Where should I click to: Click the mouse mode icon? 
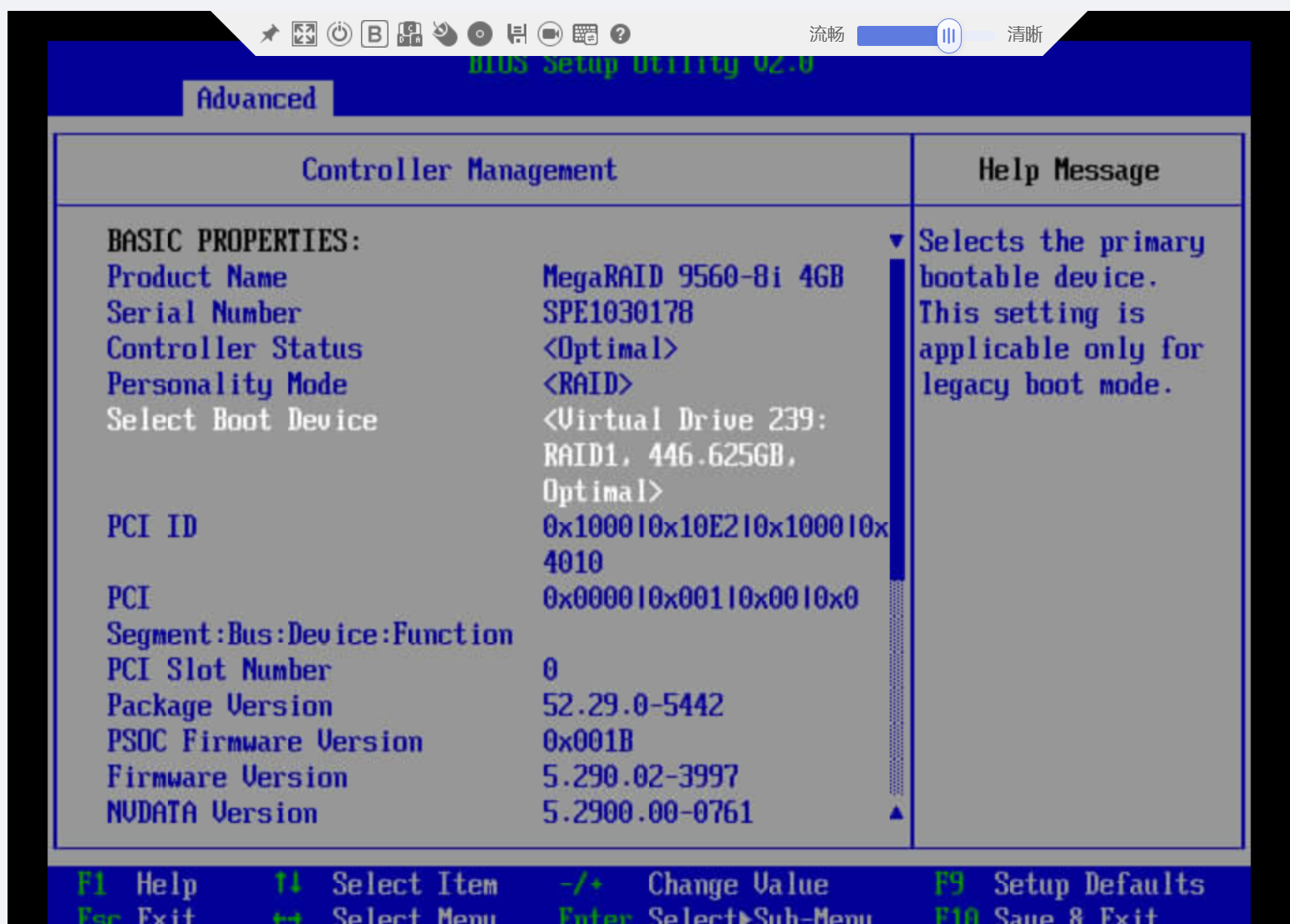[444, 34]
